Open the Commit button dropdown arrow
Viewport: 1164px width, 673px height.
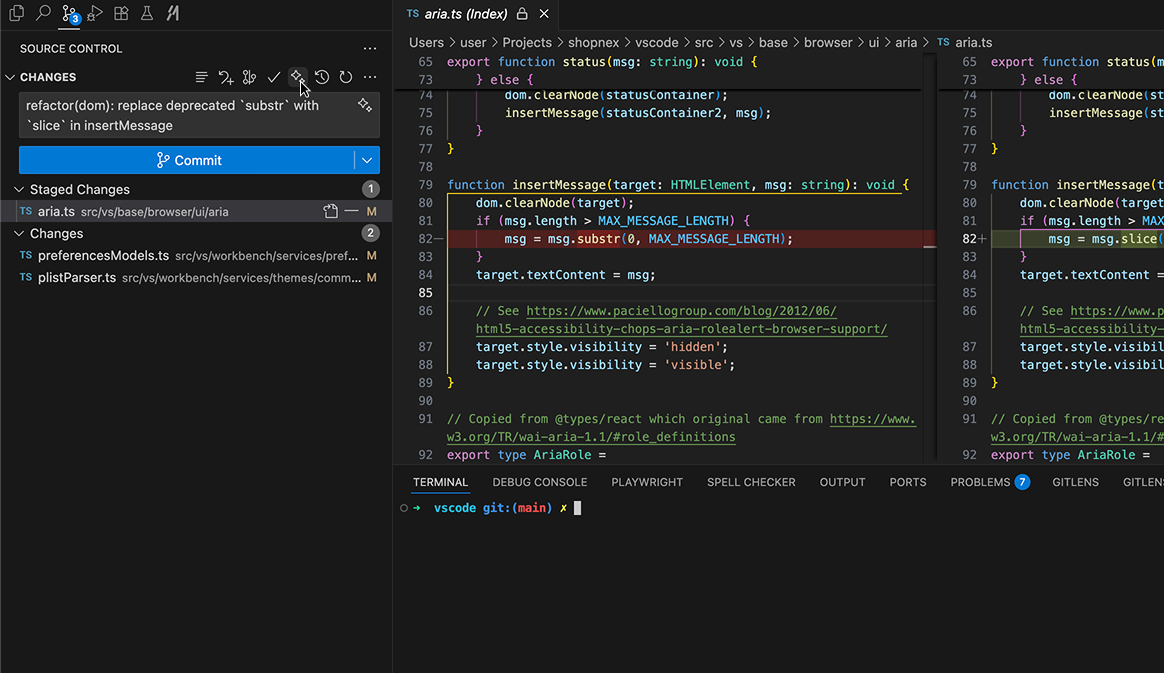tap(366, 160)
